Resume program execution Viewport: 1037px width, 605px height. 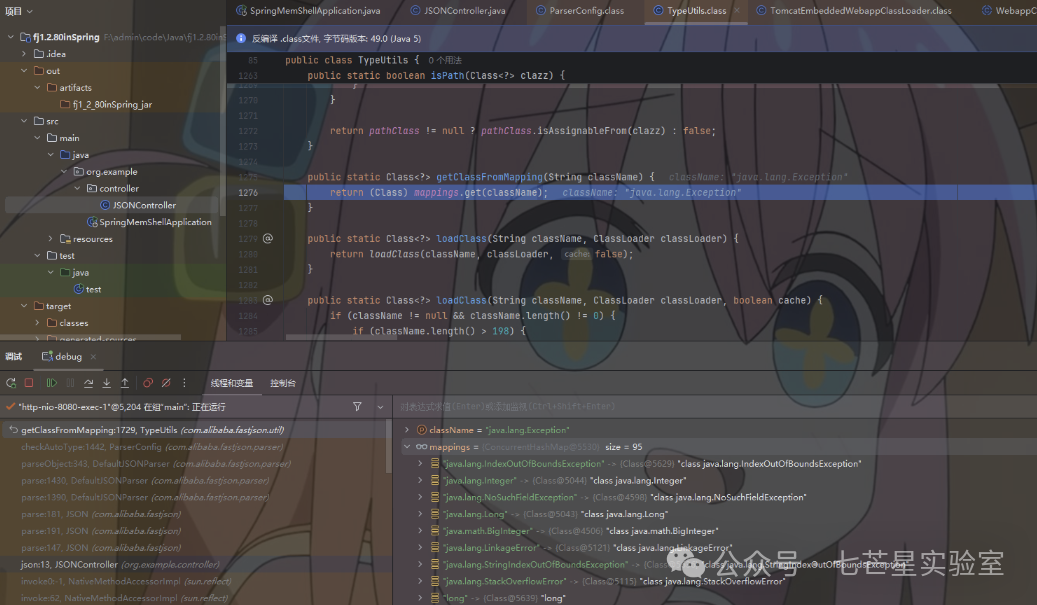coord(49,383)
